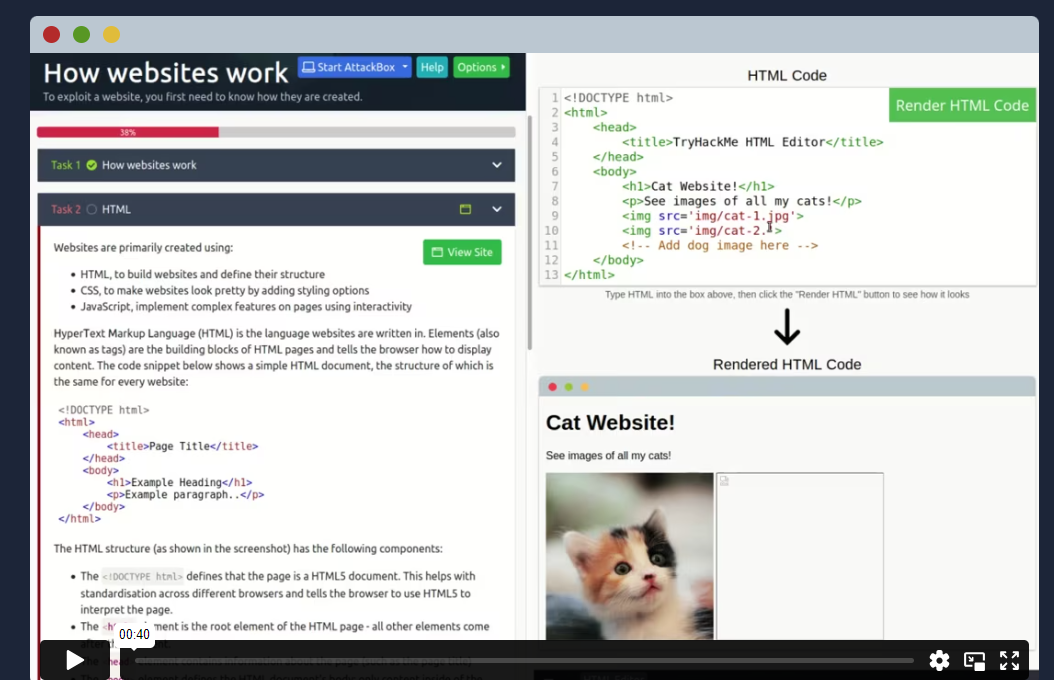Screen dimensions: 1054x680
Task: Click the video timeline progress bar
Action: click(524, 661)
